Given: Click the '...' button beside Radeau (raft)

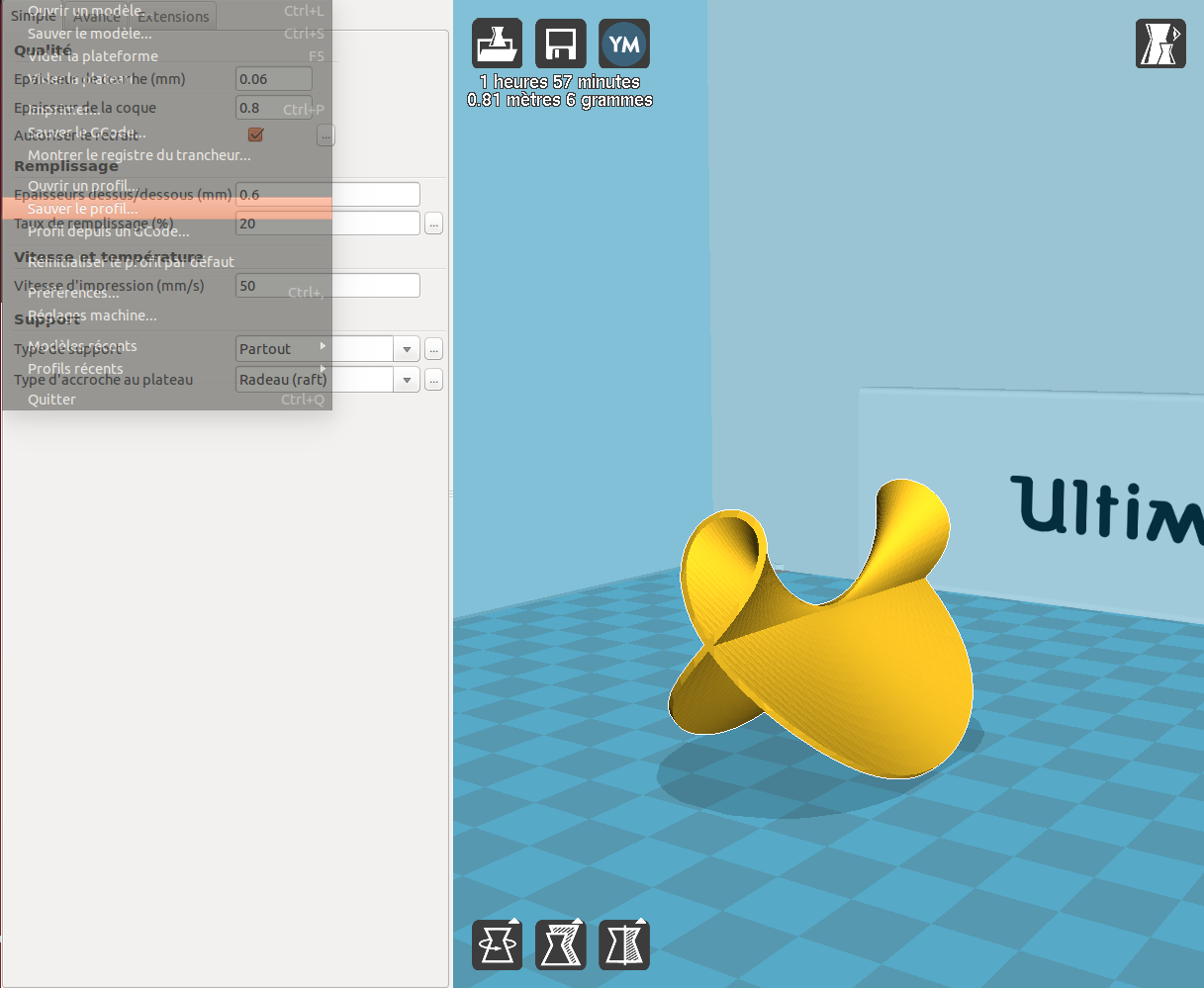Looking at the screenshot, I should [433, 380].
